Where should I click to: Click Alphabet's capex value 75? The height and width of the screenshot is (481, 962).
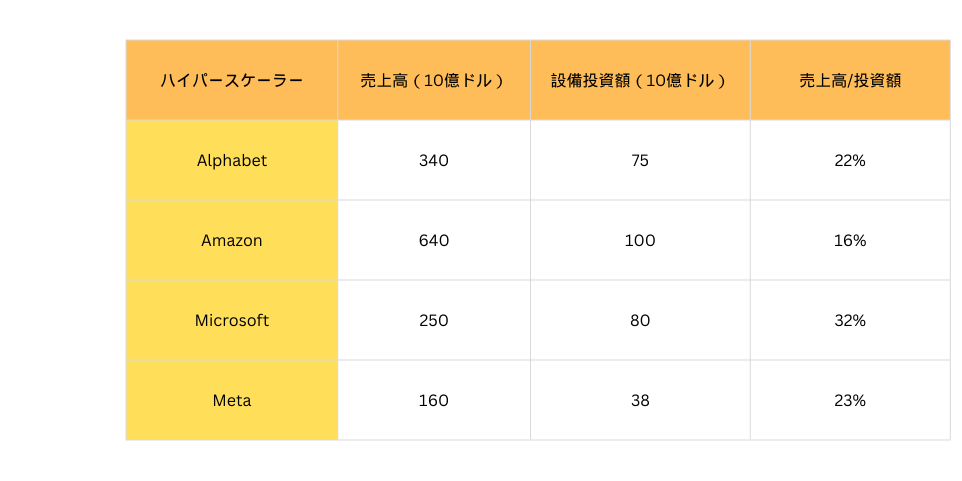640,160
